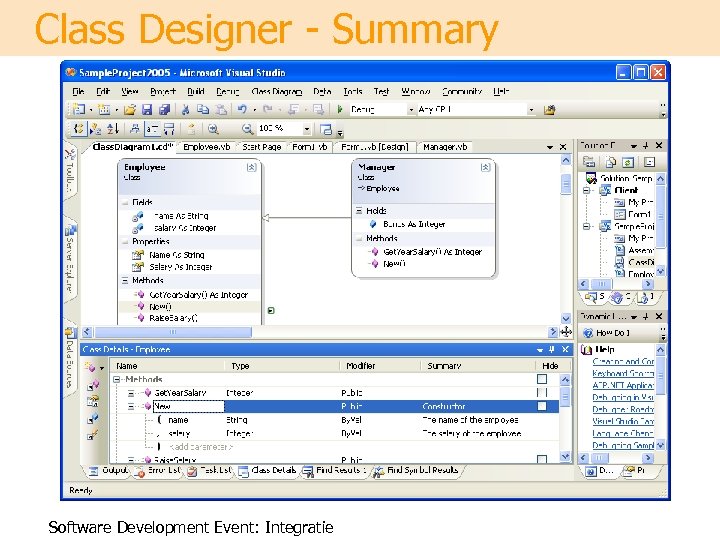This screenshot has width=720, height=540.
Task: Select GetYearSalary() in Manager class
Action: click(433, 252)
